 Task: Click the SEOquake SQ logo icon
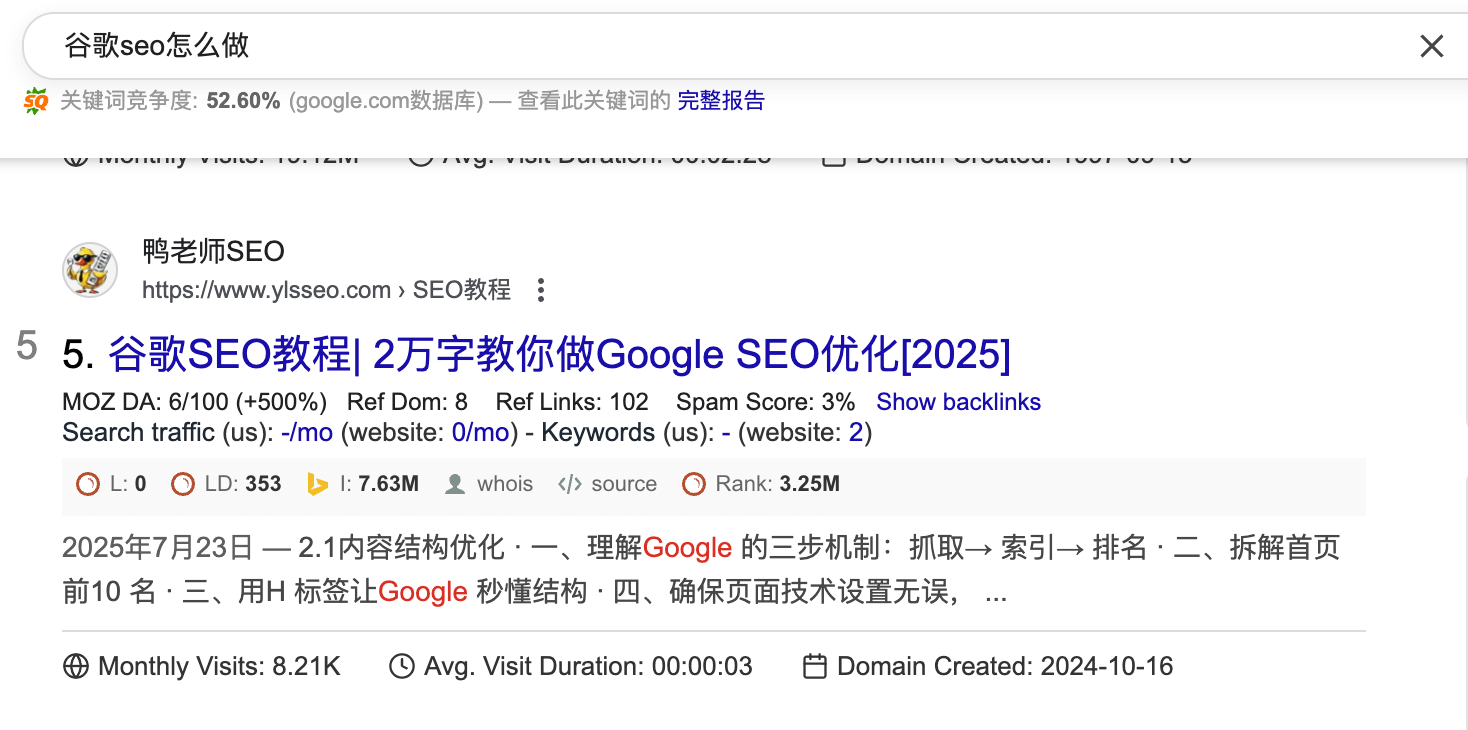(x=36, y=101)
